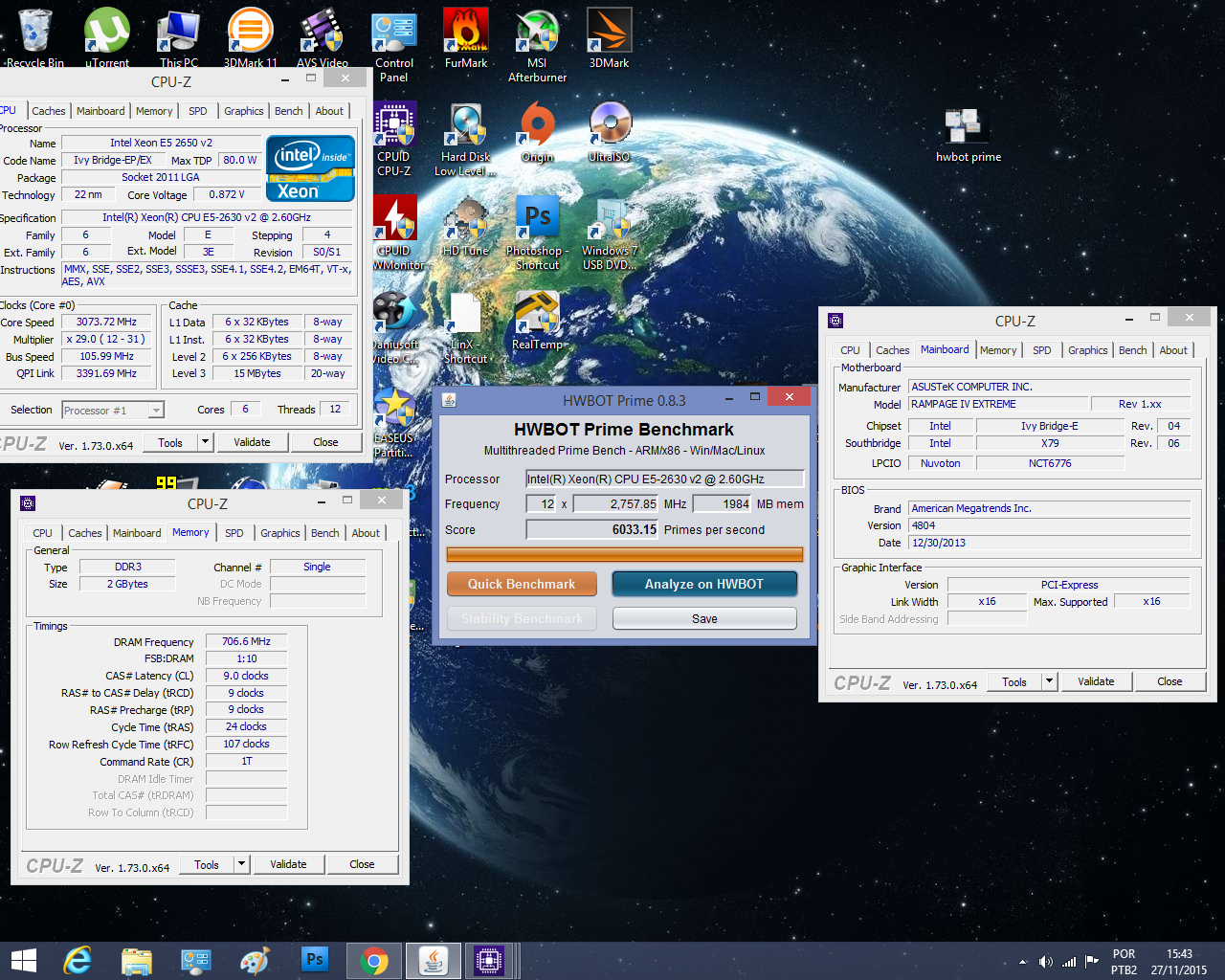Click the frequency field showing 2,757.85
The height and width of the screenshot is (980, 1225).
point(616,503)
